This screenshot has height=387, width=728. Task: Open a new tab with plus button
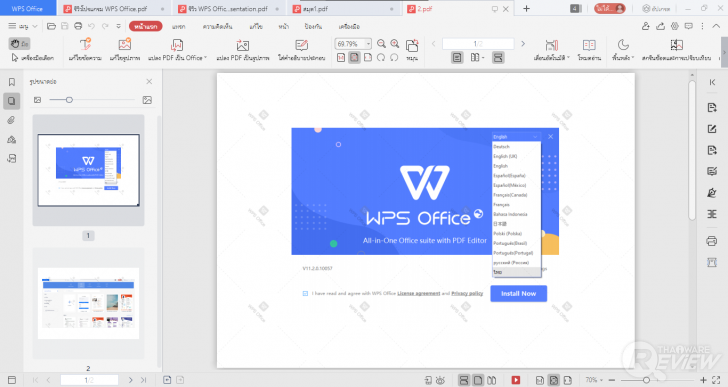(x=526, y=9)
